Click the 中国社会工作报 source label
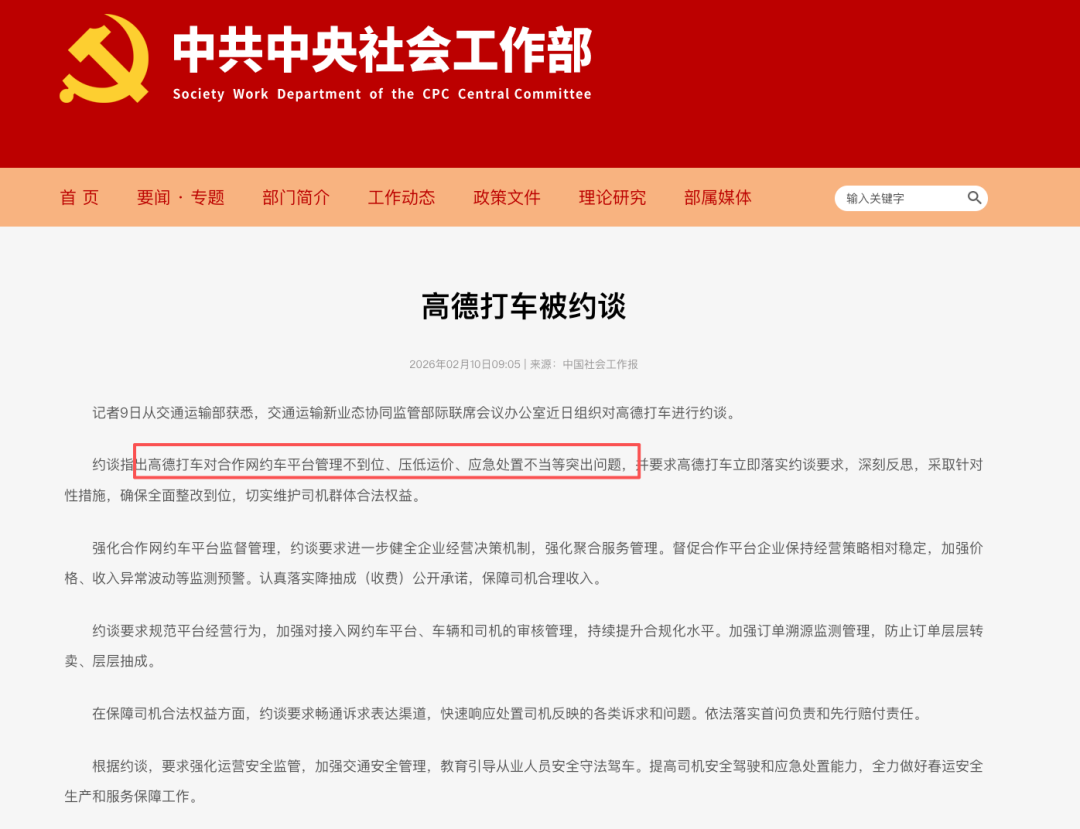Viewport: 1080px width, 829px height. click(x=600, y=364)
